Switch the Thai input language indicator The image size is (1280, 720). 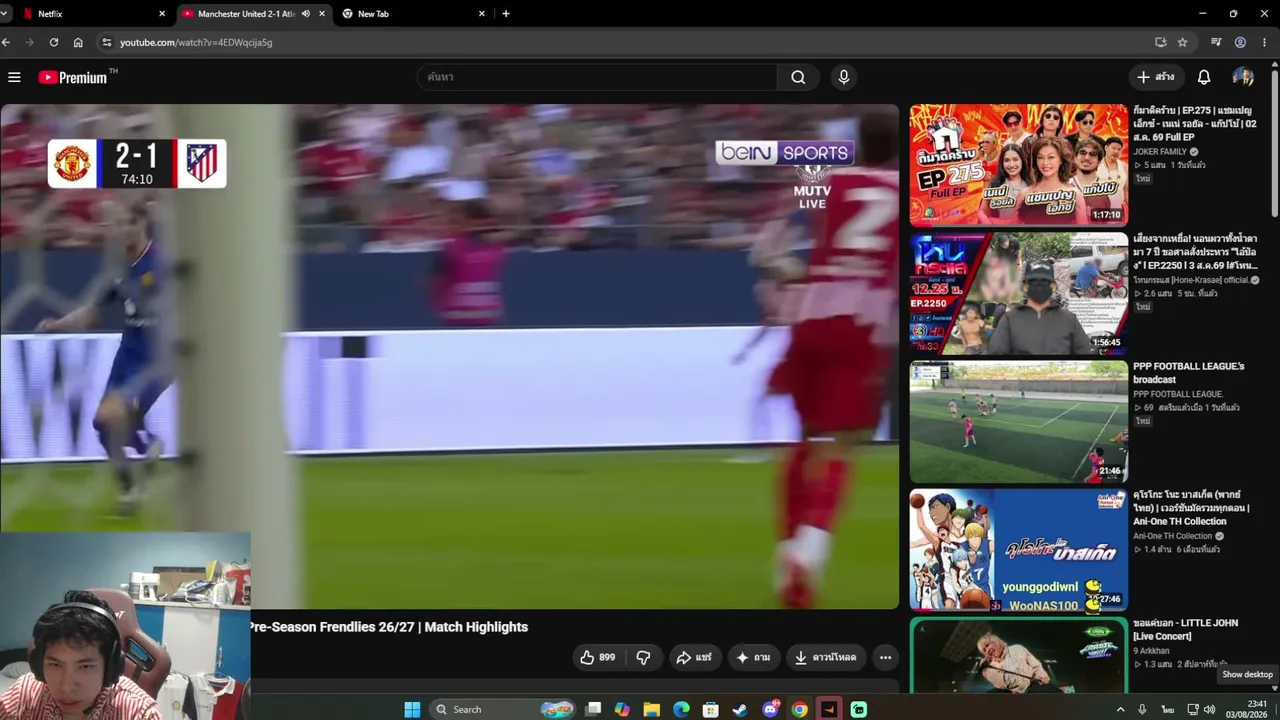click(x=1167, y=709)
